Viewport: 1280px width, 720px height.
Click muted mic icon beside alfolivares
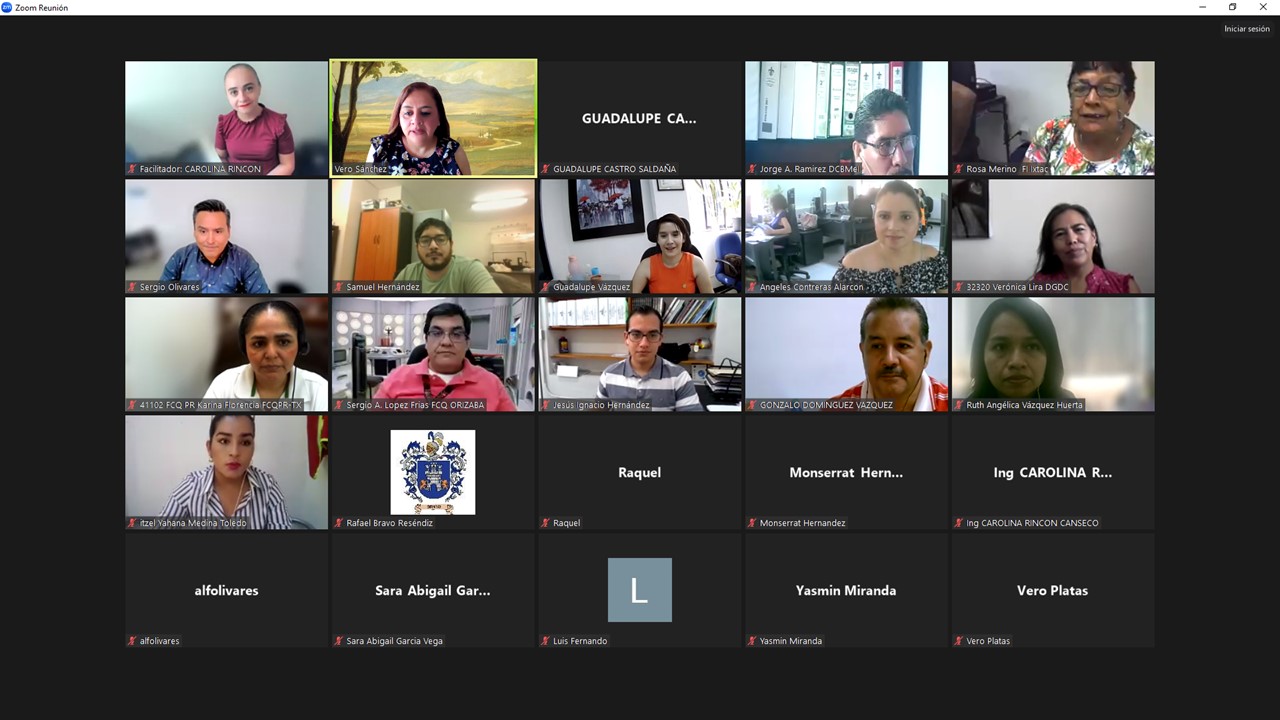click(x=132, y=641)
